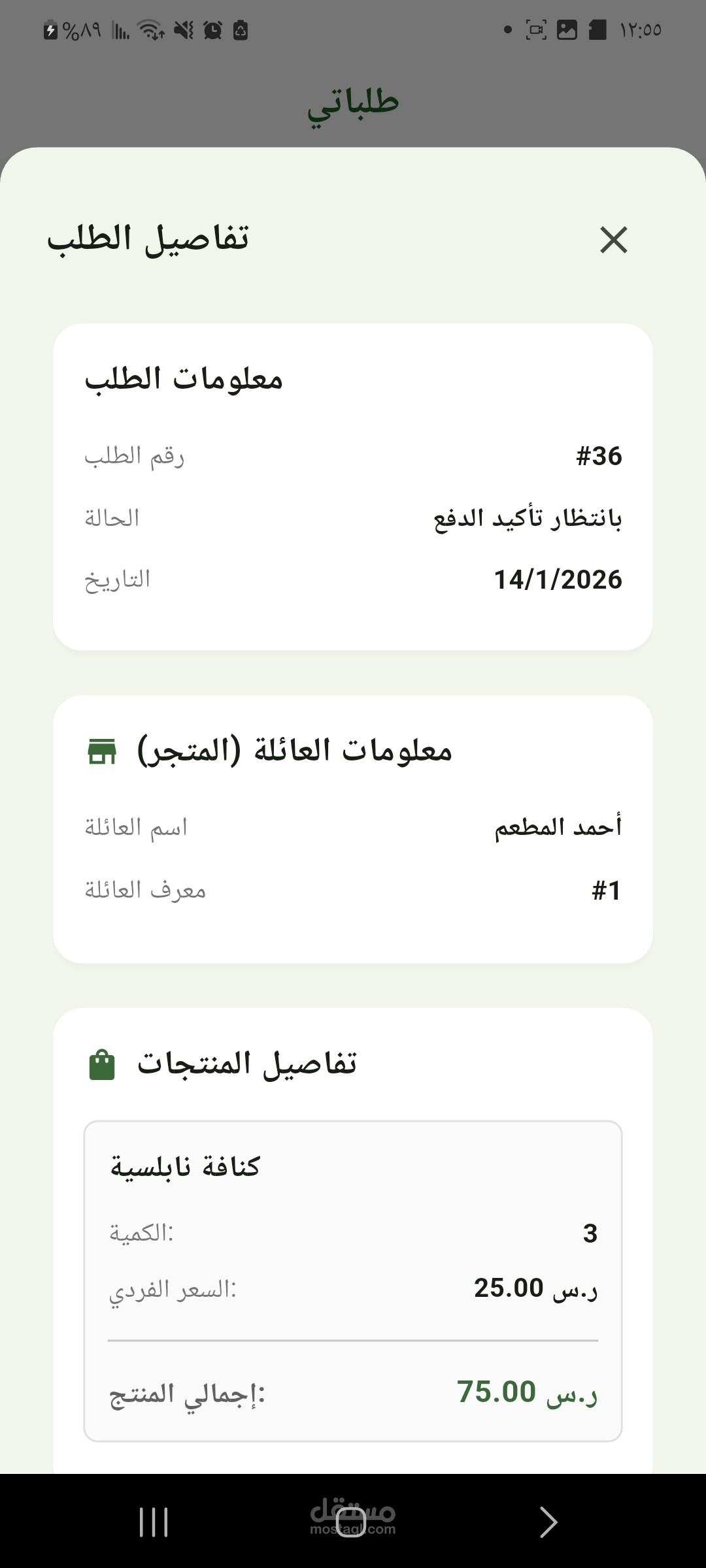Tap the family name أحمد المطعم
The height and width of the screenshot is (1568, 706).
point(558,827)
